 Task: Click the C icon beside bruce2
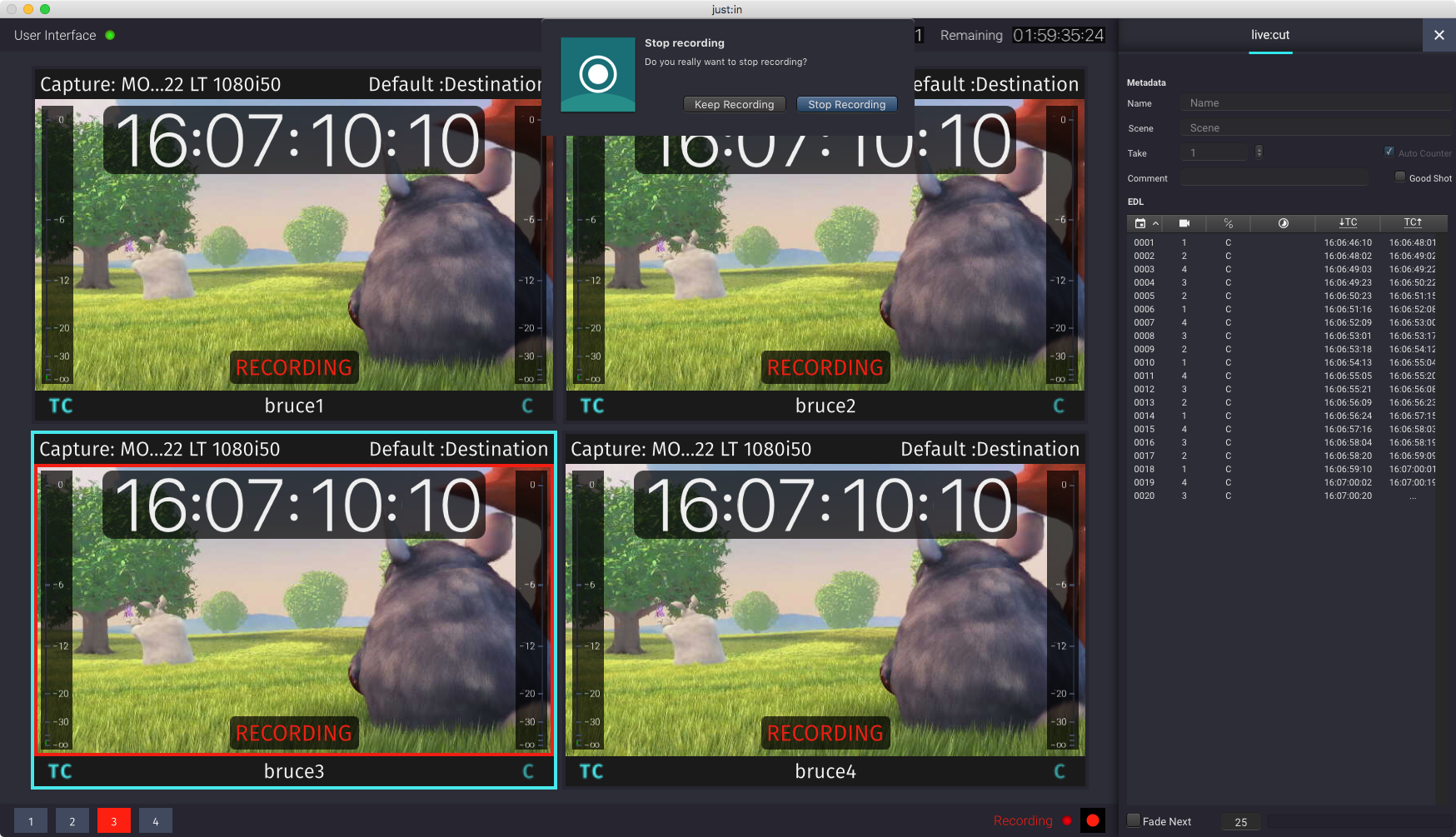click(x=1059, y=406)
